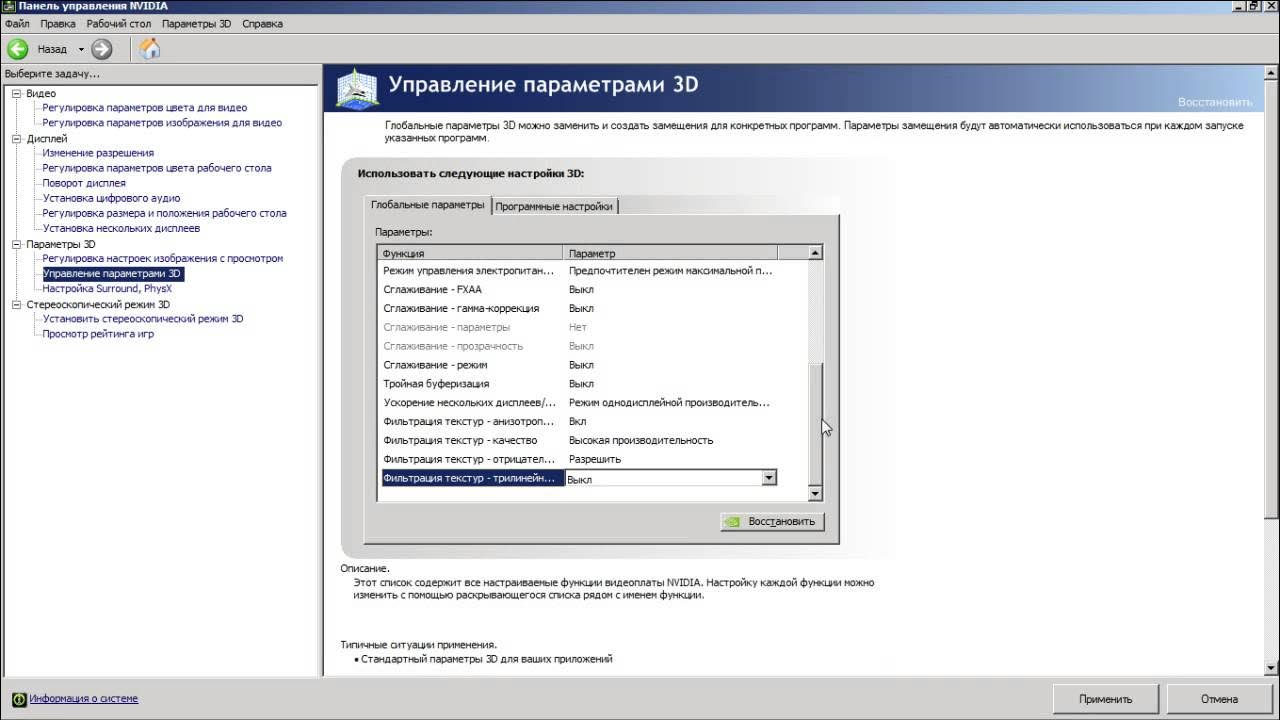The image size is (1280, 720).
Task: Click Режим однодисплейной производительности value
Action: point(669,403)
